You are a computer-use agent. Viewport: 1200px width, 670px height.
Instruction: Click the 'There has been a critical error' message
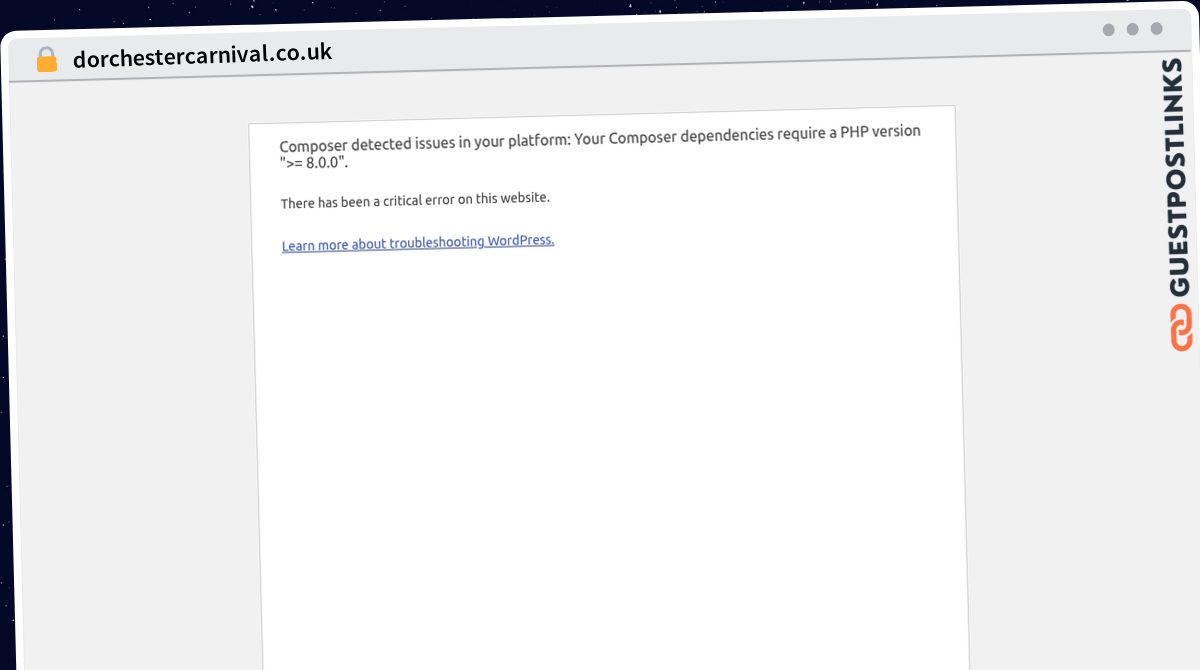(x=415, y=200)
